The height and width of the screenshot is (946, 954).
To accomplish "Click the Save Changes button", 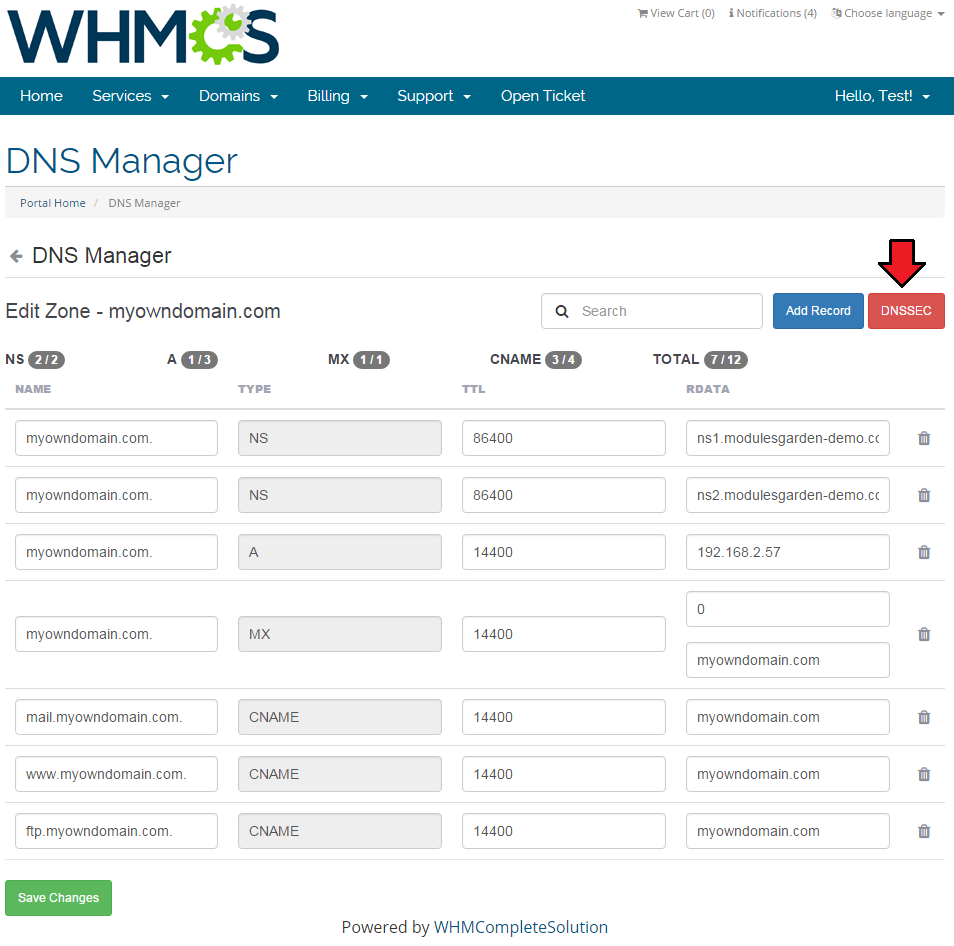I will pyautogui.click(x=58, y=897).
